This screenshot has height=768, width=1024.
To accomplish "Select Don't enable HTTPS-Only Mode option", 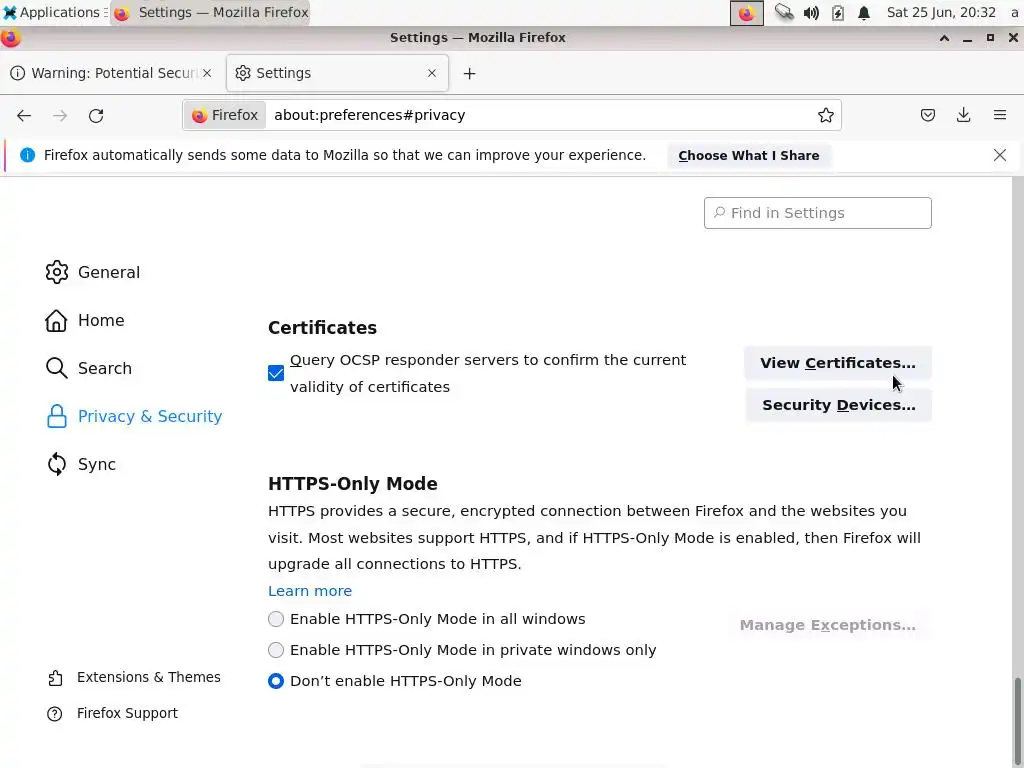I will [276, 681].
